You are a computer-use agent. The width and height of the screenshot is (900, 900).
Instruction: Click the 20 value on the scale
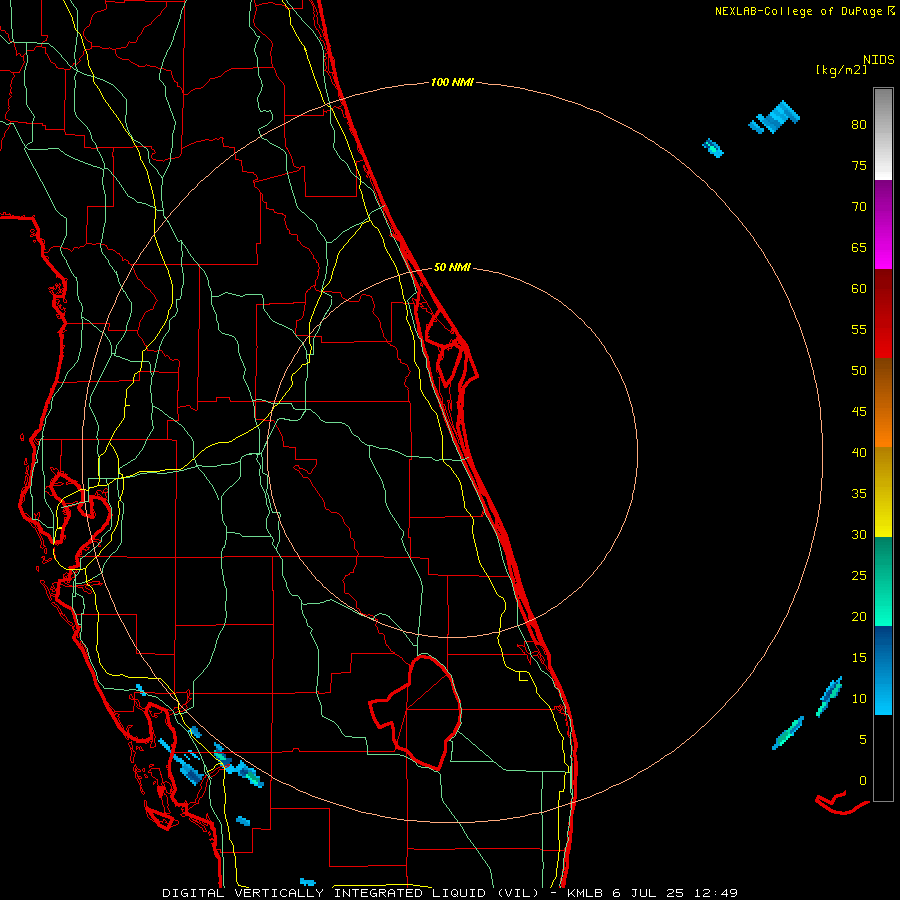(x=859, y=617)
